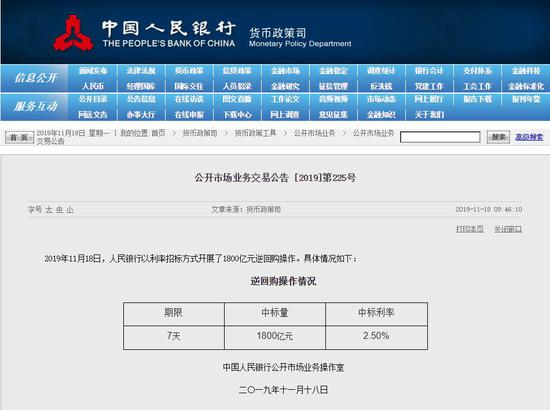This screenshot has width=550, height=410.
Task: Go to the 反洗钱 section
Action: [381, 86]
